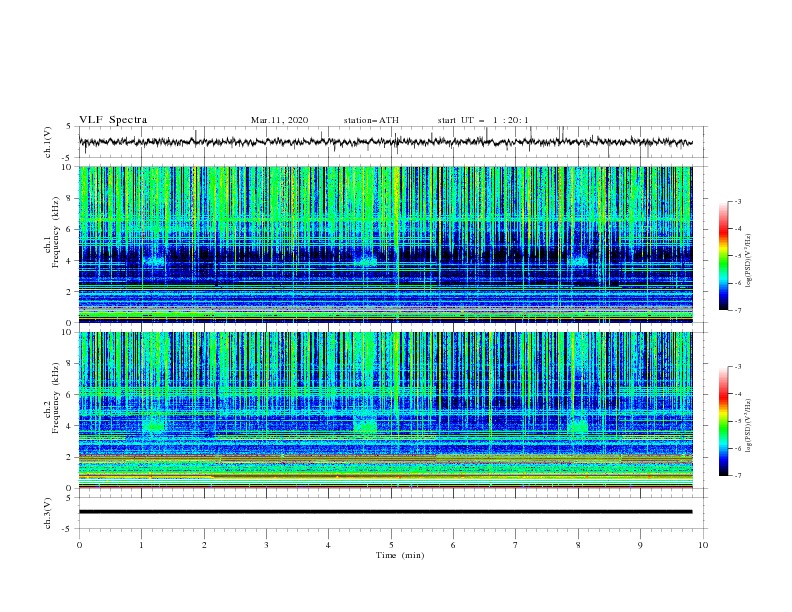792x612 pixels.
Task: Click time axis tick label '3'
Action: pyautogui.click(x=266, y=545)
